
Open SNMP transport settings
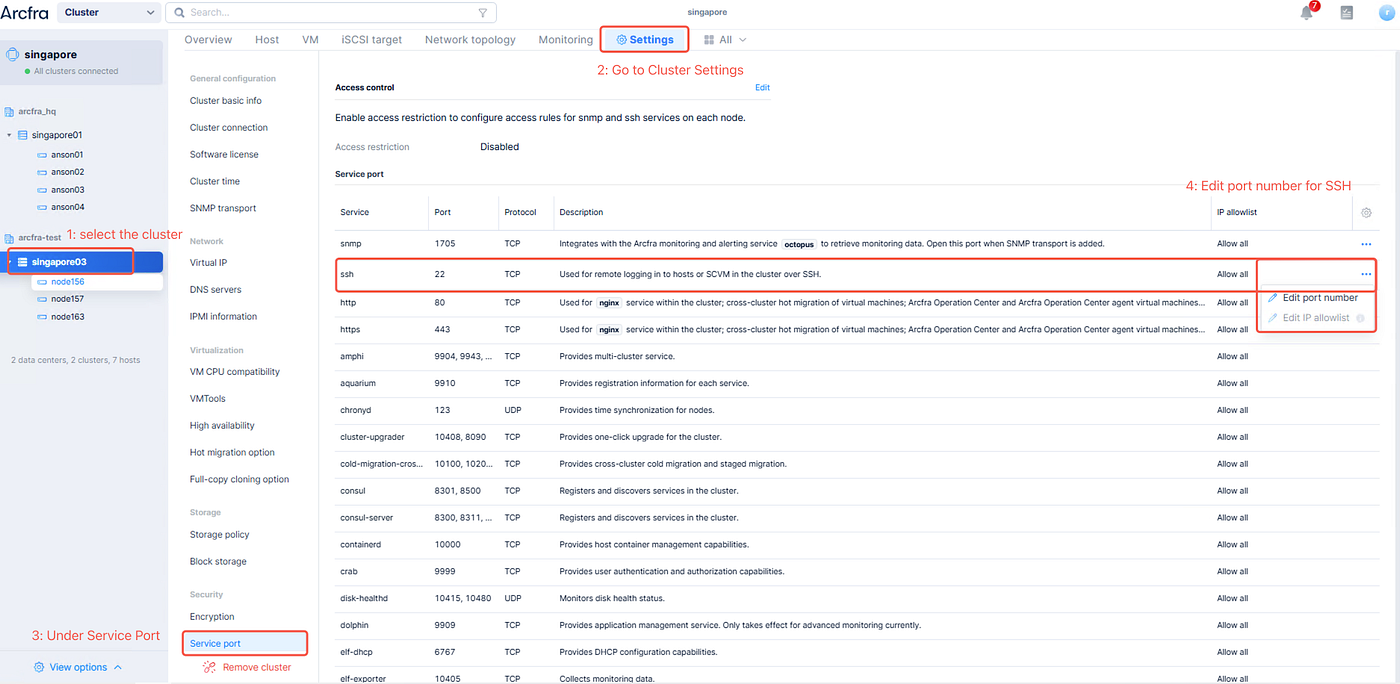click(223, 209)
